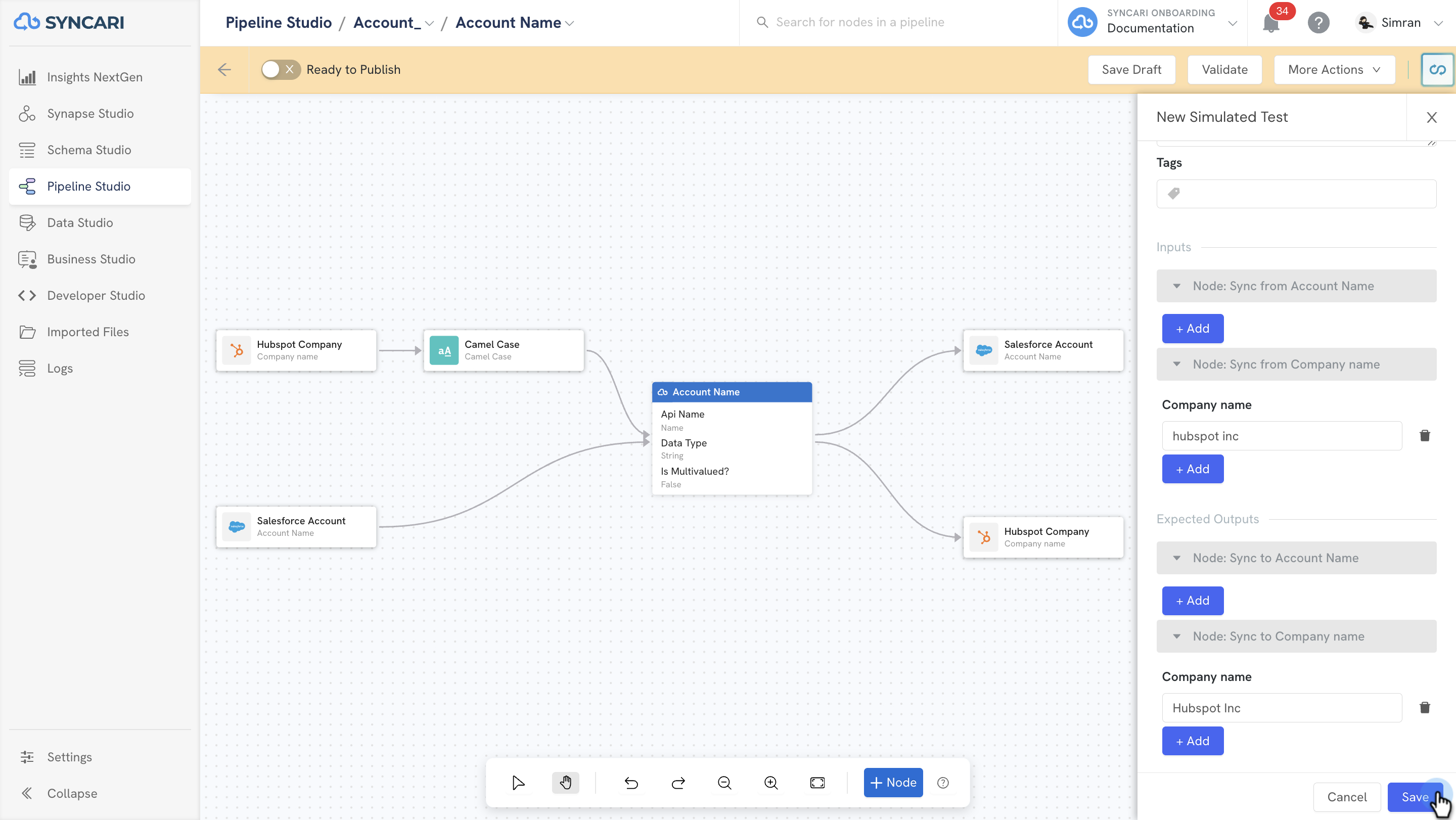Image resolution: width=1456 pixels, height=820 pixels.
Task: Click the Logs stack icon
Action: click(x=27, y=368)
